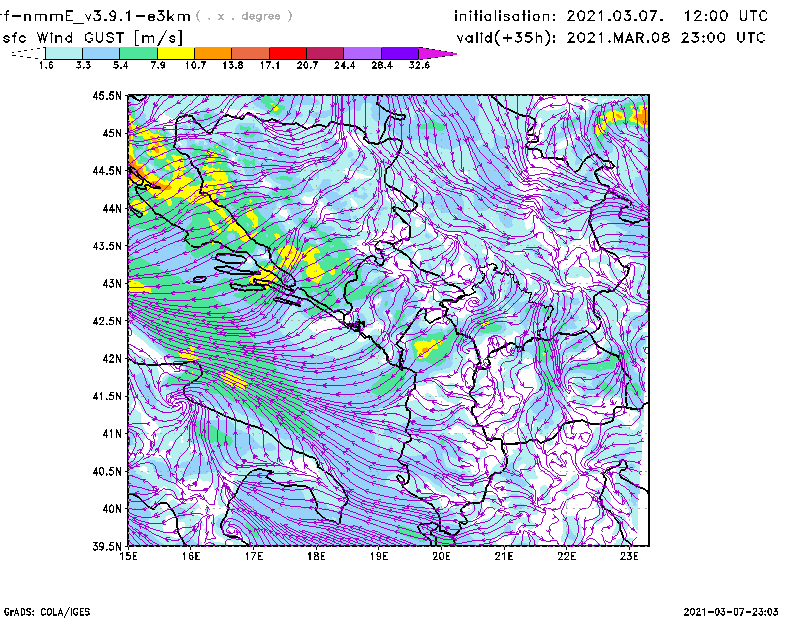Click the legend value "3.3"
800x618 pixels.
(x=83, y=65)
